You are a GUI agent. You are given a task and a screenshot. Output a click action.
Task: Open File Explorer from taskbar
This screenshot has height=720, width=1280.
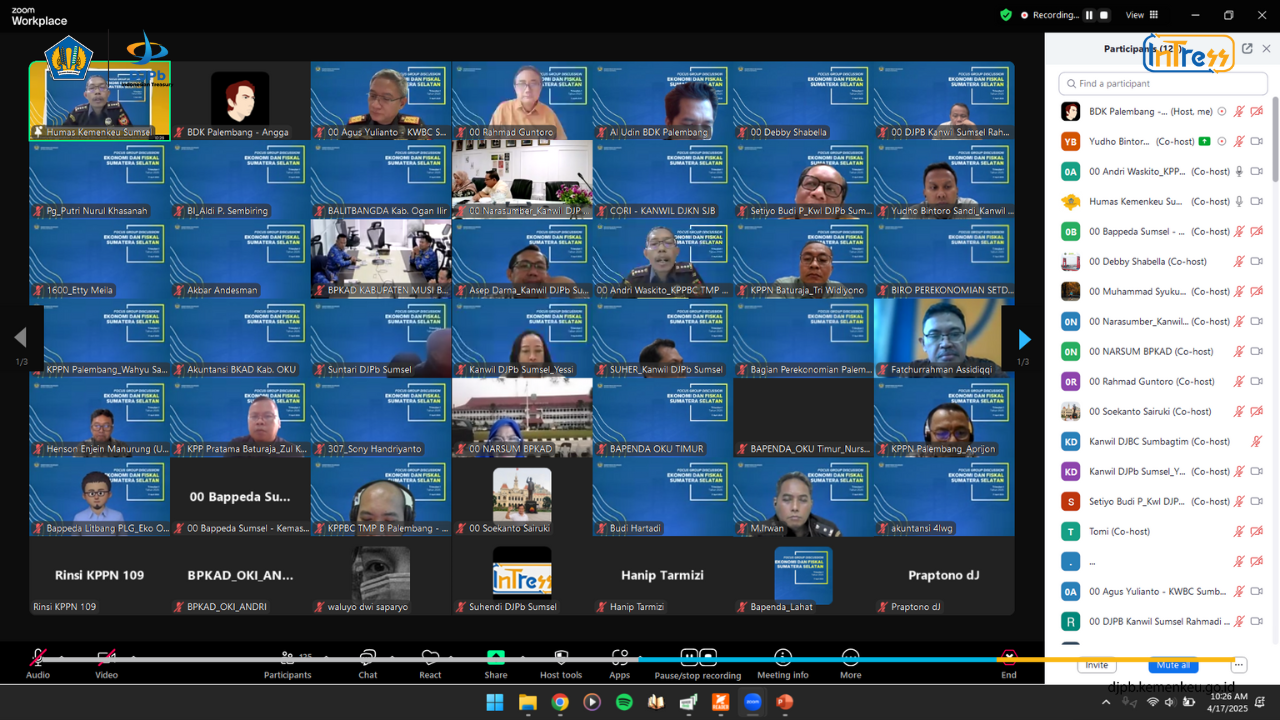[527, 702]
